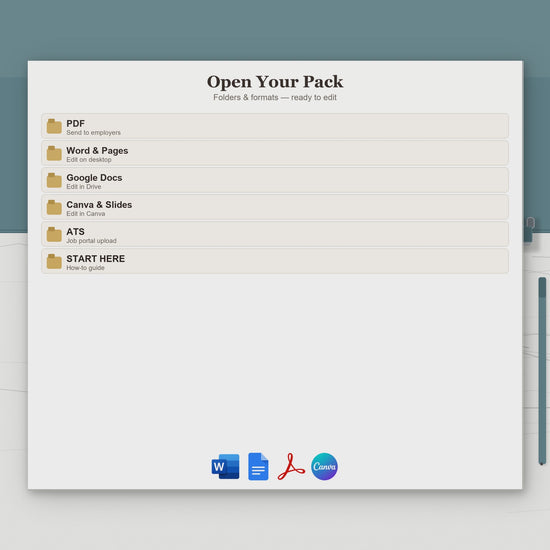Viewport: 550px width, 550px height.
Task: Open the Google Docs folder row
Action: 275,180
